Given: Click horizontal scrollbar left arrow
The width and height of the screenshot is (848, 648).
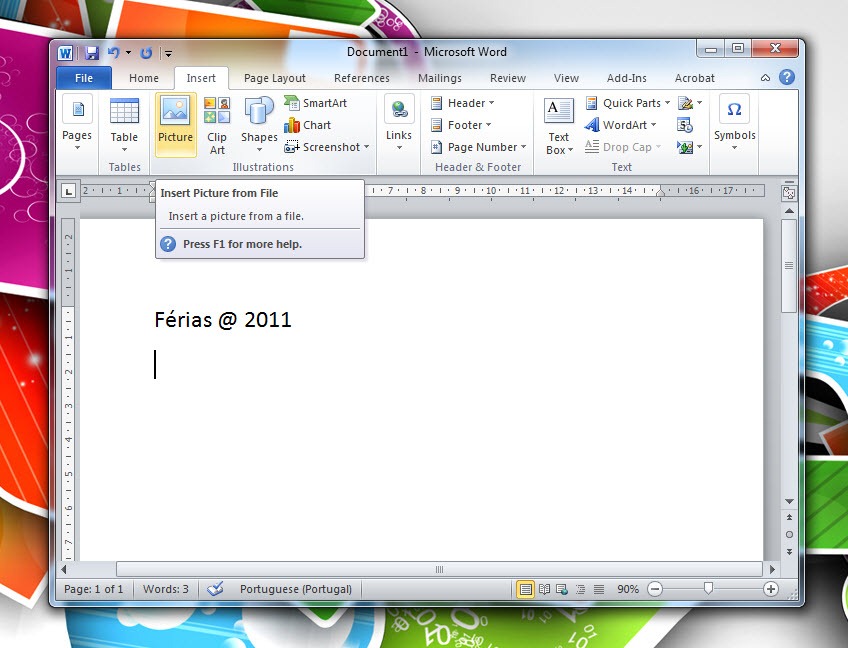Looking at the screenshot, I should coord(64,569).
